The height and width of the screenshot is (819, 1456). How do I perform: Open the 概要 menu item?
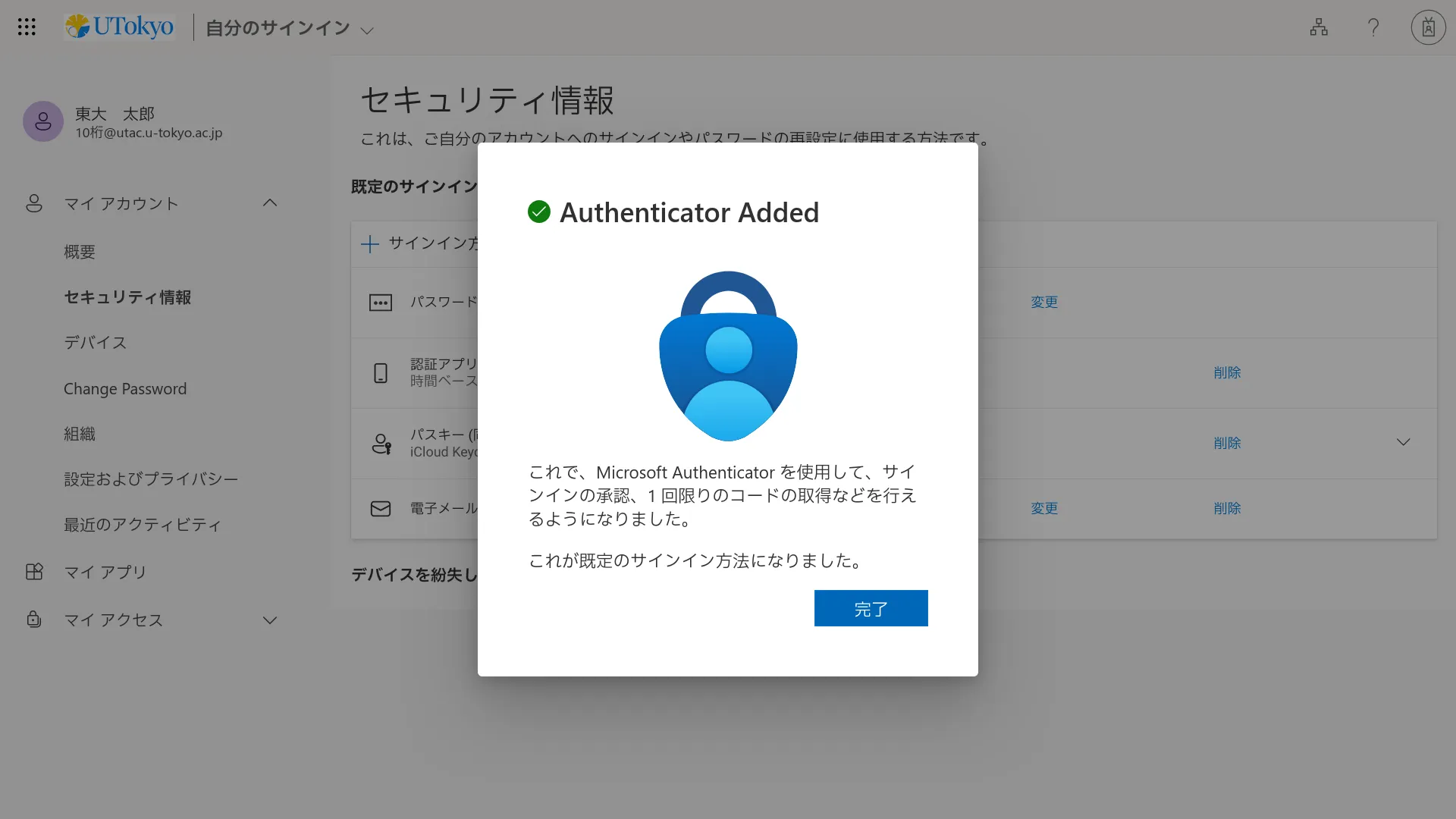tap(80, 252)
